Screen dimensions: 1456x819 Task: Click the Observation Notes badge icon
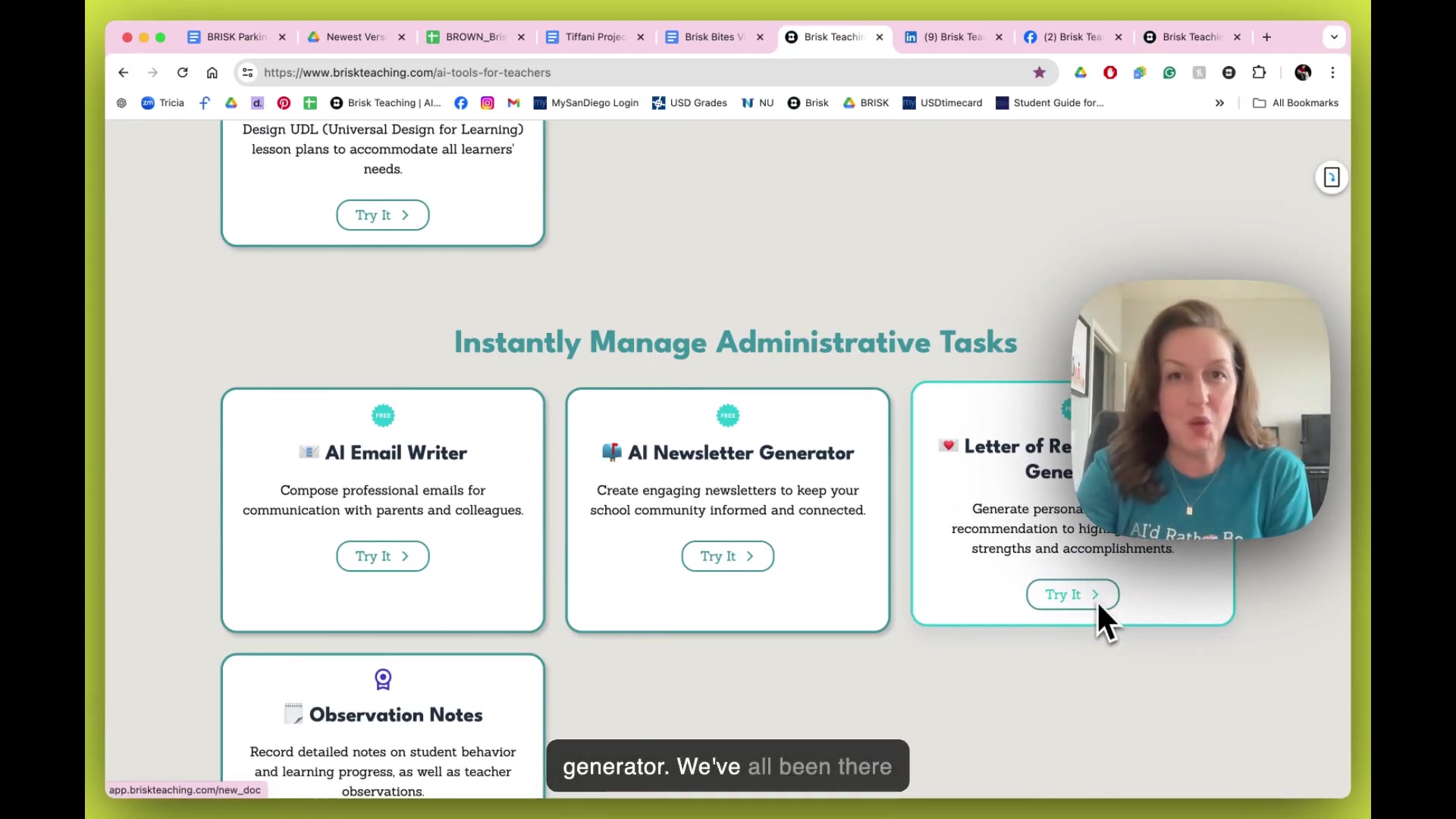pos(383,679)
